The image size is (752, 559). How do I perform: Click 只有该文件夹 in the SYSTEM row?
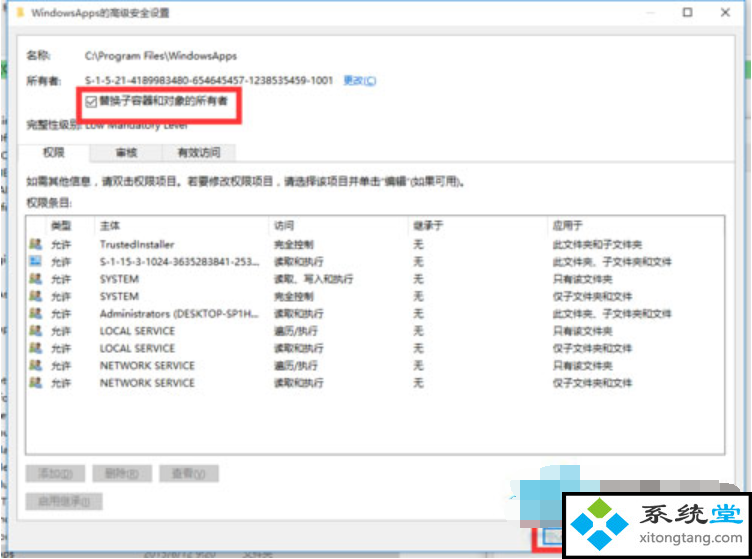tap(582, 279)
